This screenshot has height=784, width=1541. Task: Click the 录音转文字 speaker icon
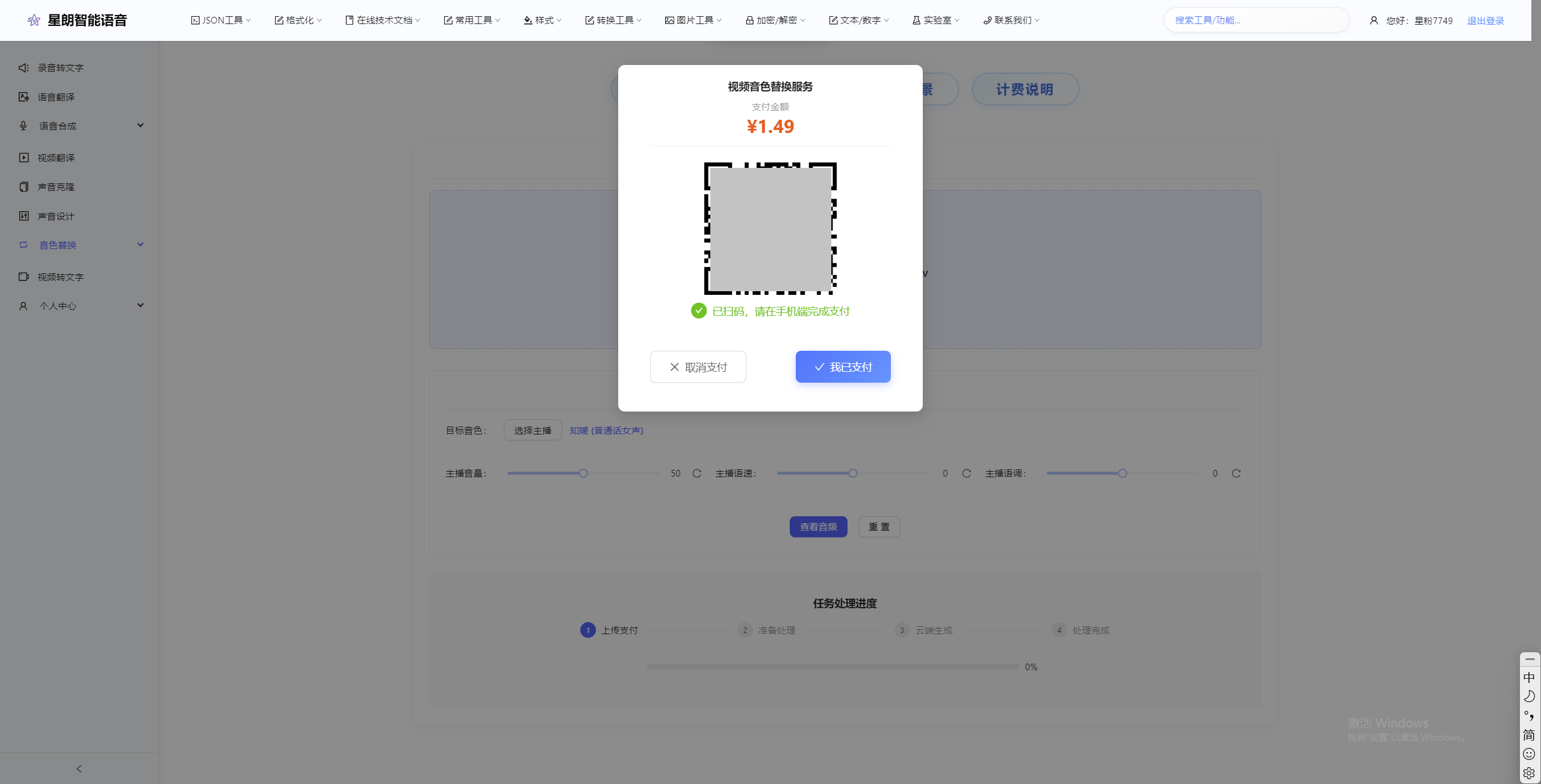(x=23, y=67)
